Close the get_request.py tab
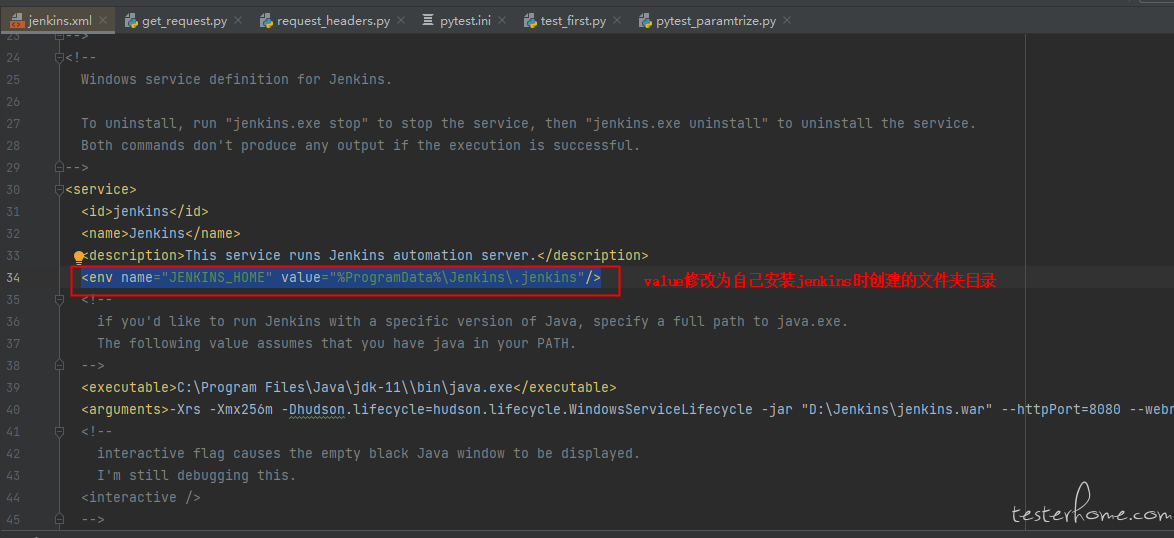The image size is (1174, 538). (x=237, y=21)
